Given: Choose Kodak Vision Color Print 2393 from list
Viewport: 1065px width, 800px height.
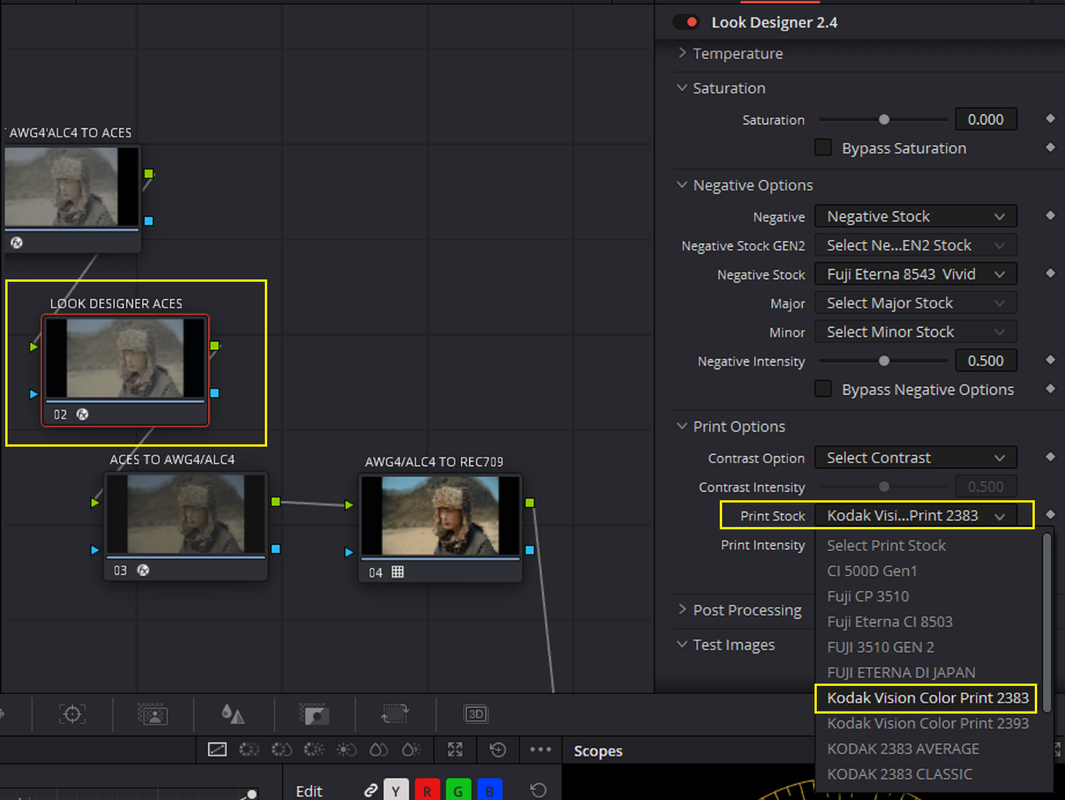Looking at the screenshot, I should (x=927, y=723).
